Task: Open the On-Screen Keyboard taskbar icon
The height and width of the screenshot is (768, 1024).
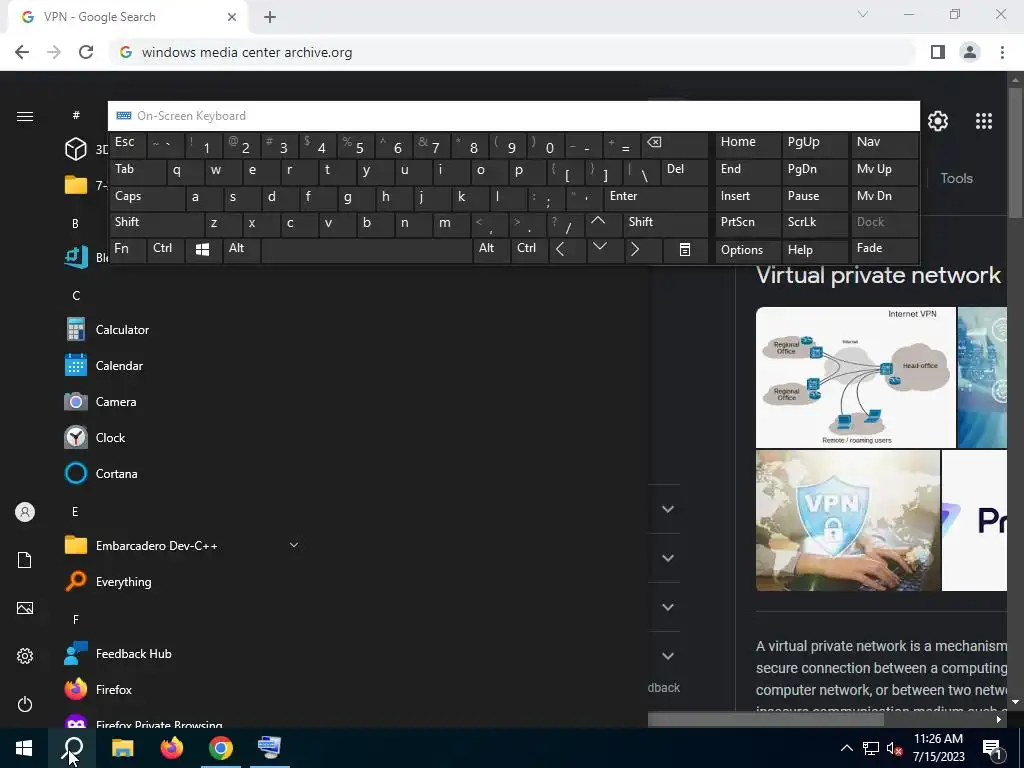Action: coord(269,748)
